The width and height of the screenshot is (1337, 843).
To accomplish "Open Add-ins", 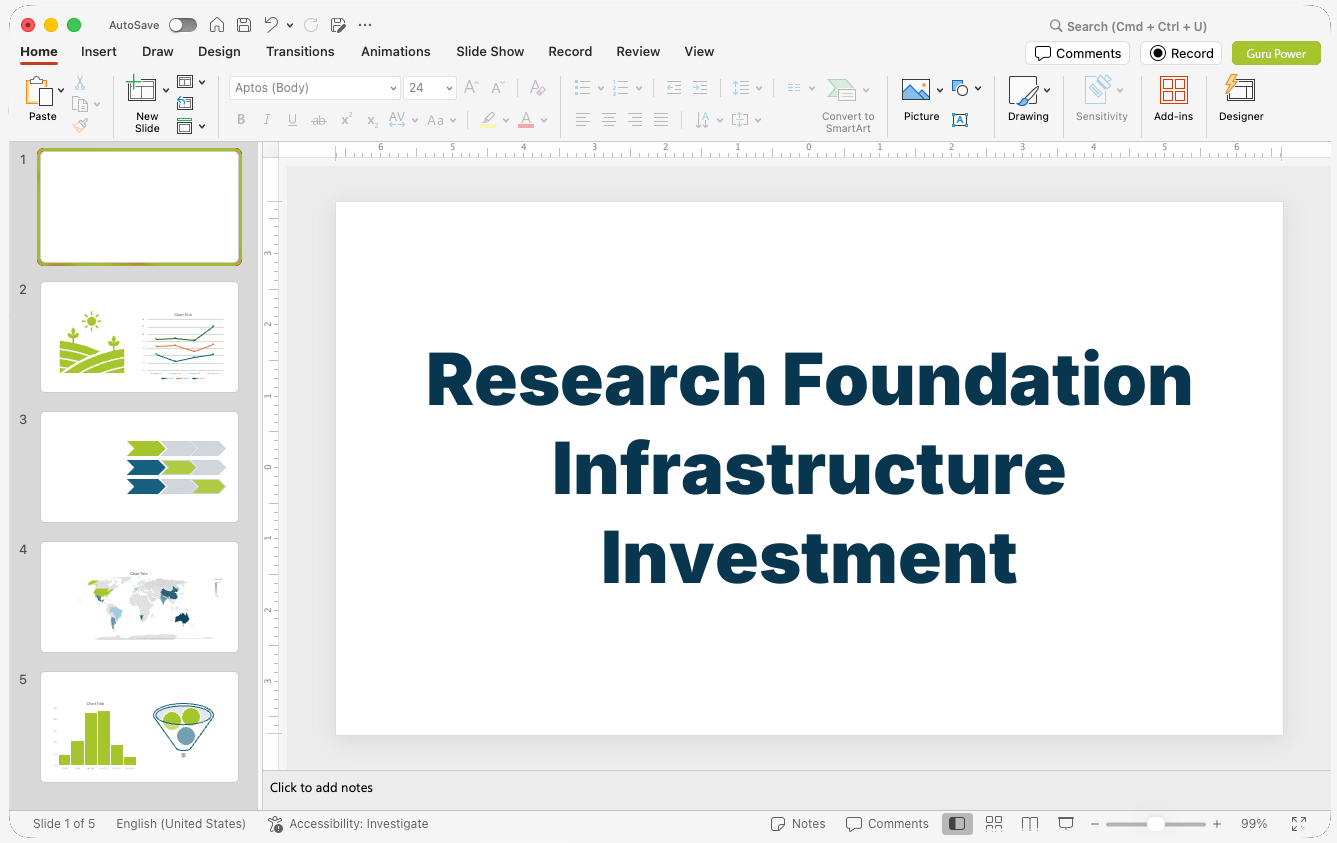I will coord(1173,100).
